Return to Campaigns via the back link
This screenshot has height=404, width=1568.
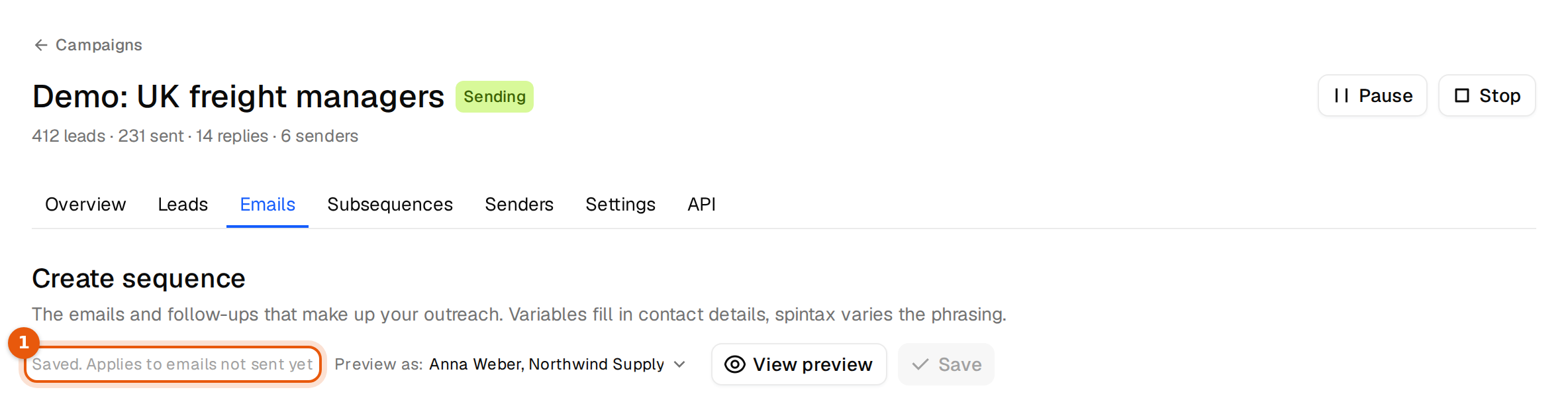[x=88, y=45]
